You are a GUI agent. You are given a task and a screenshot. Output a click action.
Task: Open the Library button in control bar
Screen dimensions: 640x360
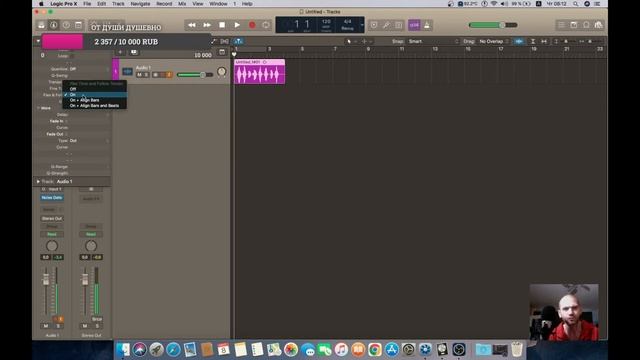point(41,25)
